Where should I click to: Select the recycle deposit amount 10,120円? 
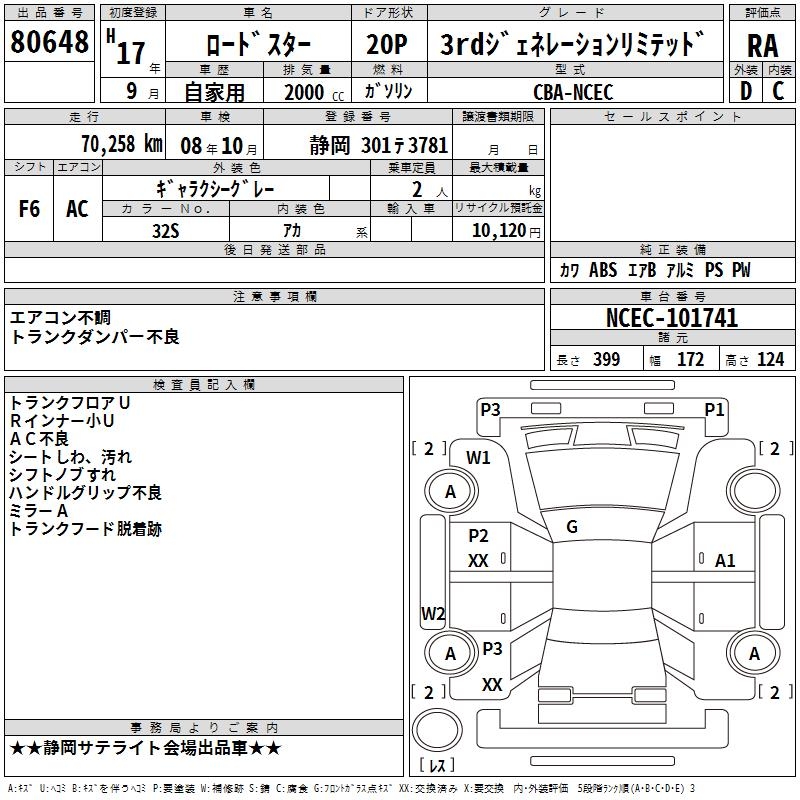point(497,231)
